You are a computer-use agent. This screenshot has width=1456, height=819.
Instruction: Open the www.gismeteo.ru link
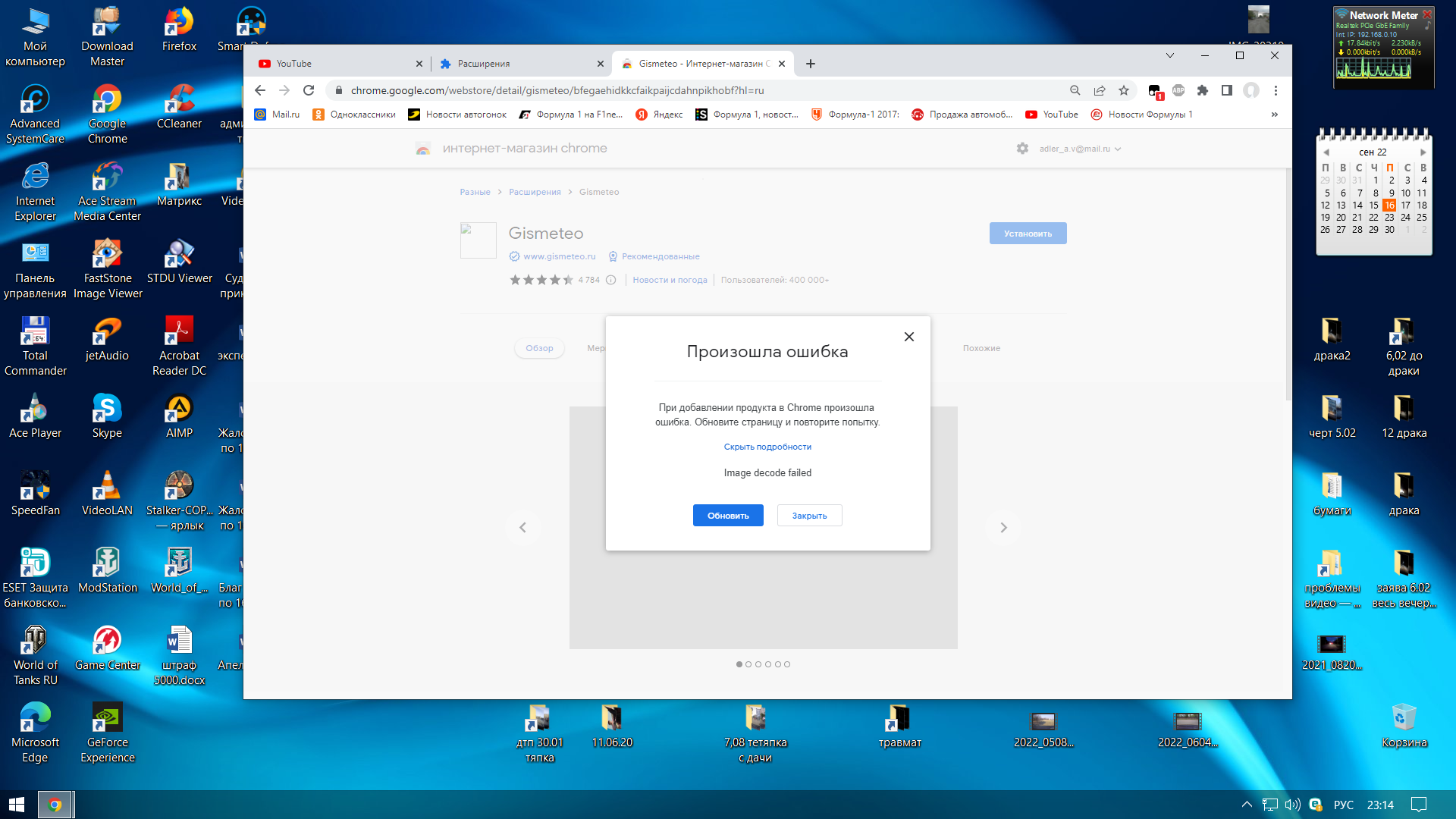[x=559, y=256]
